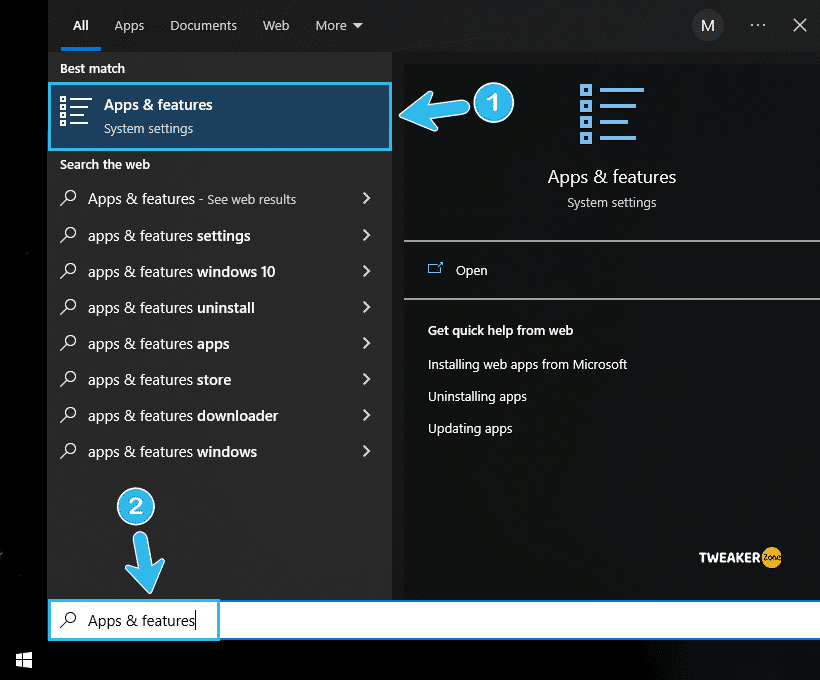Open 'Updating apps' help link
Viewport: 820px width, 680px height.
[x=470, y=429]
